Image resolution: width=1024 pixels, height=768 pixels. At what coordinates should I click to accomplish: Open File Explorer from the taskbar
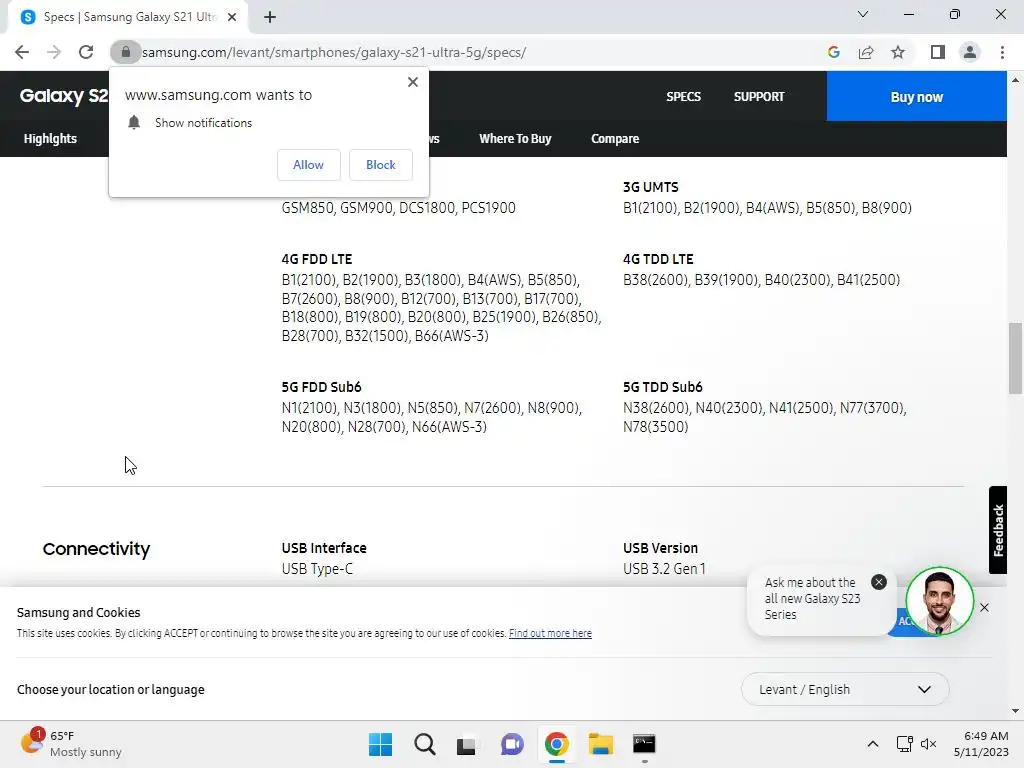[601, 744]
